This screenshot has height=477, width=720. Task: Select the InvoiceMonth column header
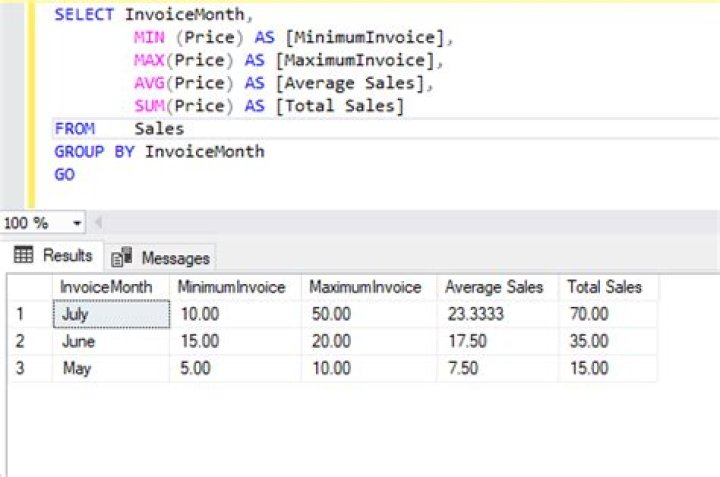[111, 287]
